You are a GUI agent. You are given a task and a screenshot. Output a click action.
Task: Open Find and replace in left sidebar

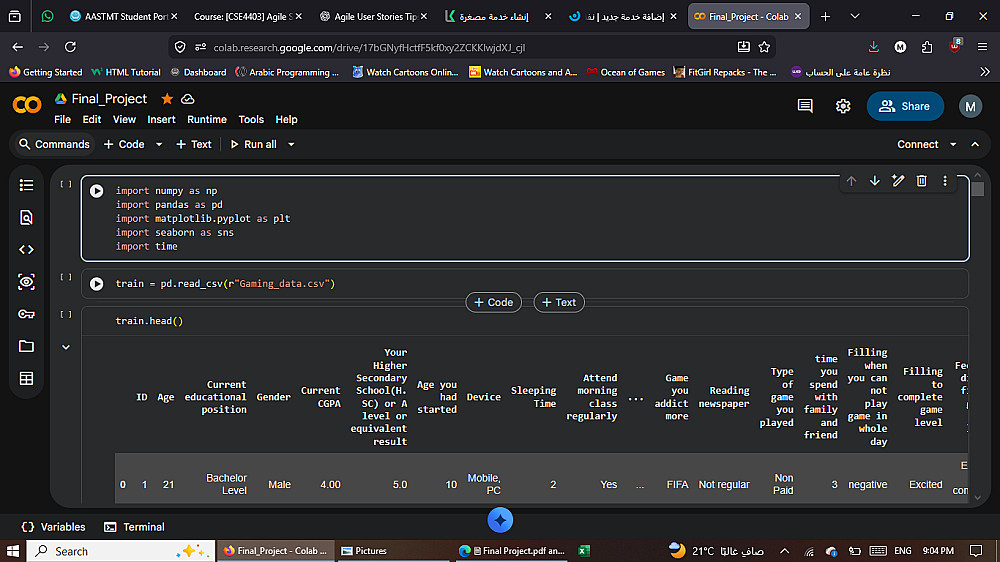point(26,217)
